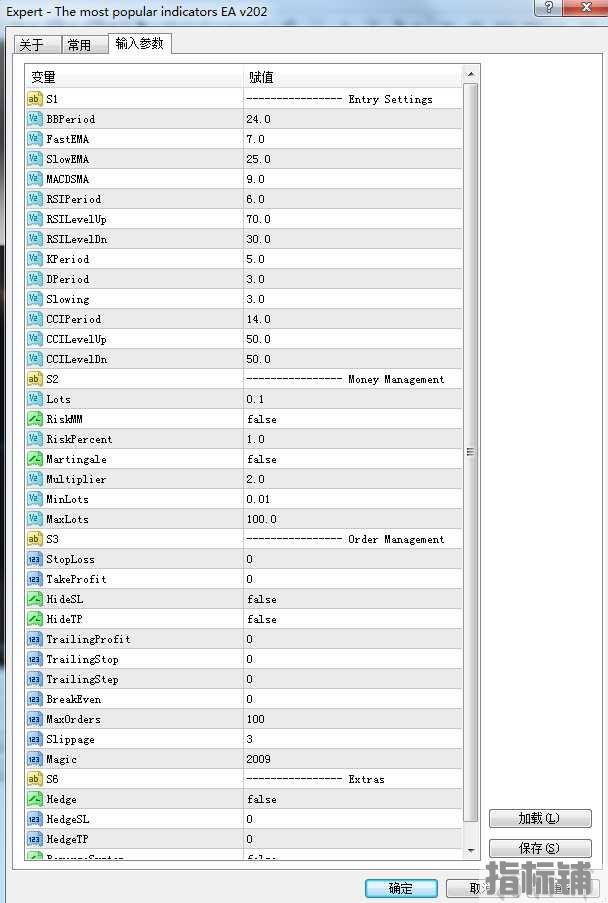
Task: Select the Hedge false value cell
Action: coord(262,799)
